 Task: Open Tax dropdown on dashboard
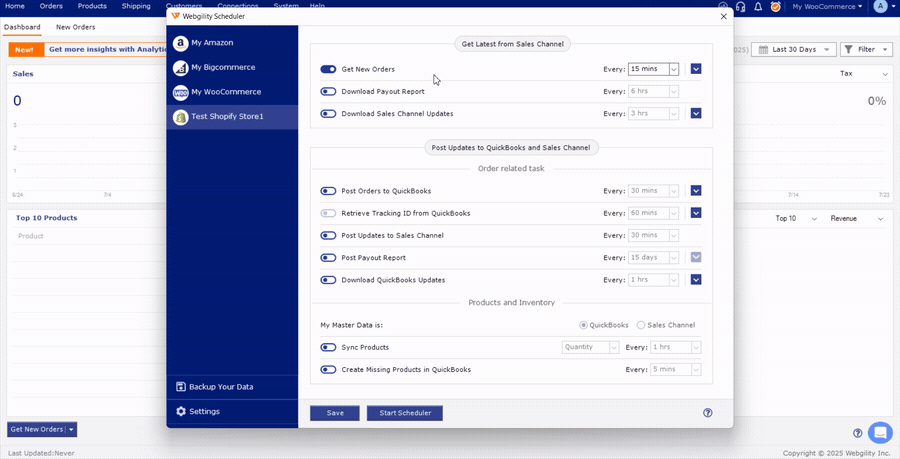click(x=864, y=73)
